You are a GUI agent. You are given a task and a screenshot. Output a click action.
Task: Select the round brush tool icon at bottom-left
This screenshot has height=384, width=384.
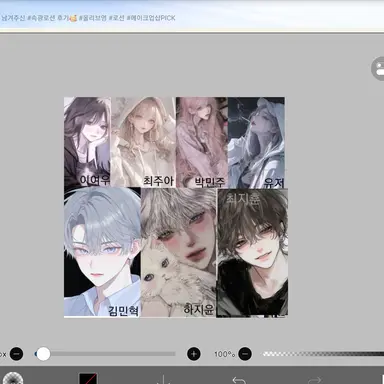coord(12,379)
